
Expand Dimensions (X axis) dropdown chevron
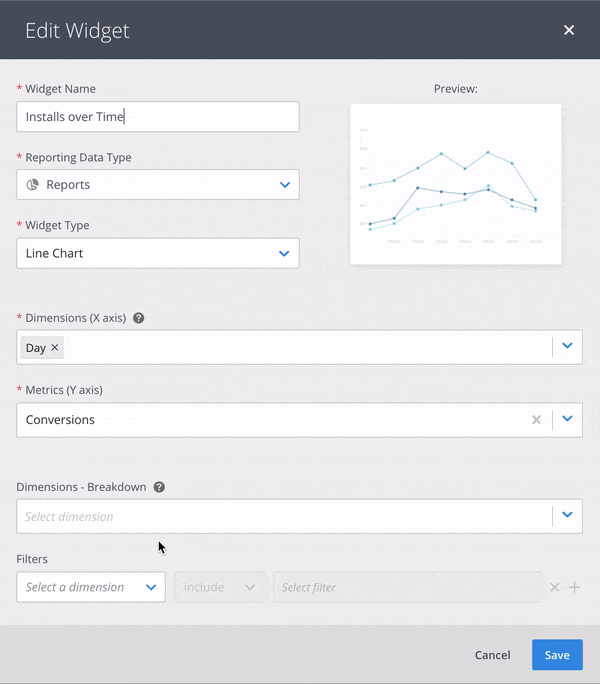pos(567,345)
